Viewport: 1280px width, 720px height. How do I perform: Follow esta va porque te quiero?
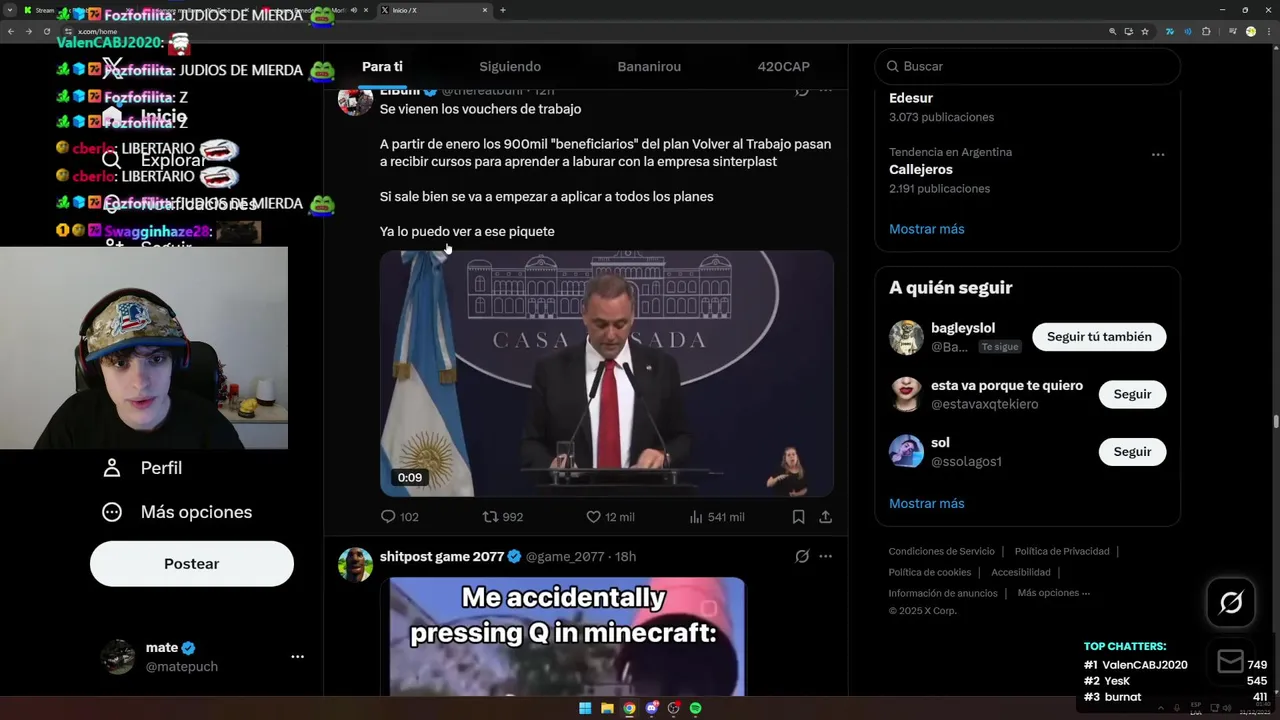(1132, 394)
